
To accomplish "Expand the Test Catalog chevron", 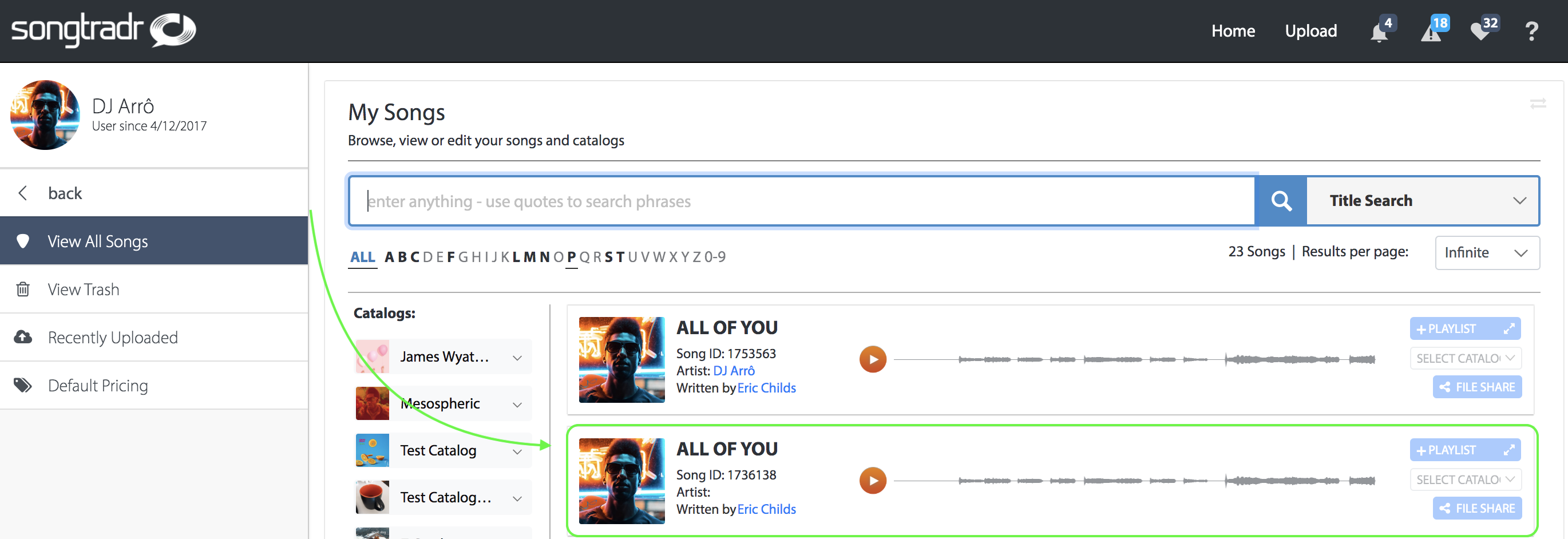I will pyautogui.click(x=517, y=451).
